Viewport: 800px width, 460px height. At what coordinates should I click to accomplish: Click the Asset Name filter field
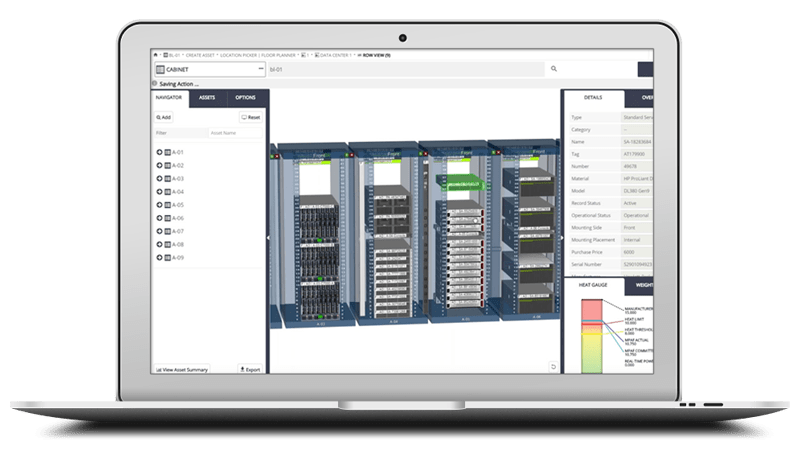(236, 132)
